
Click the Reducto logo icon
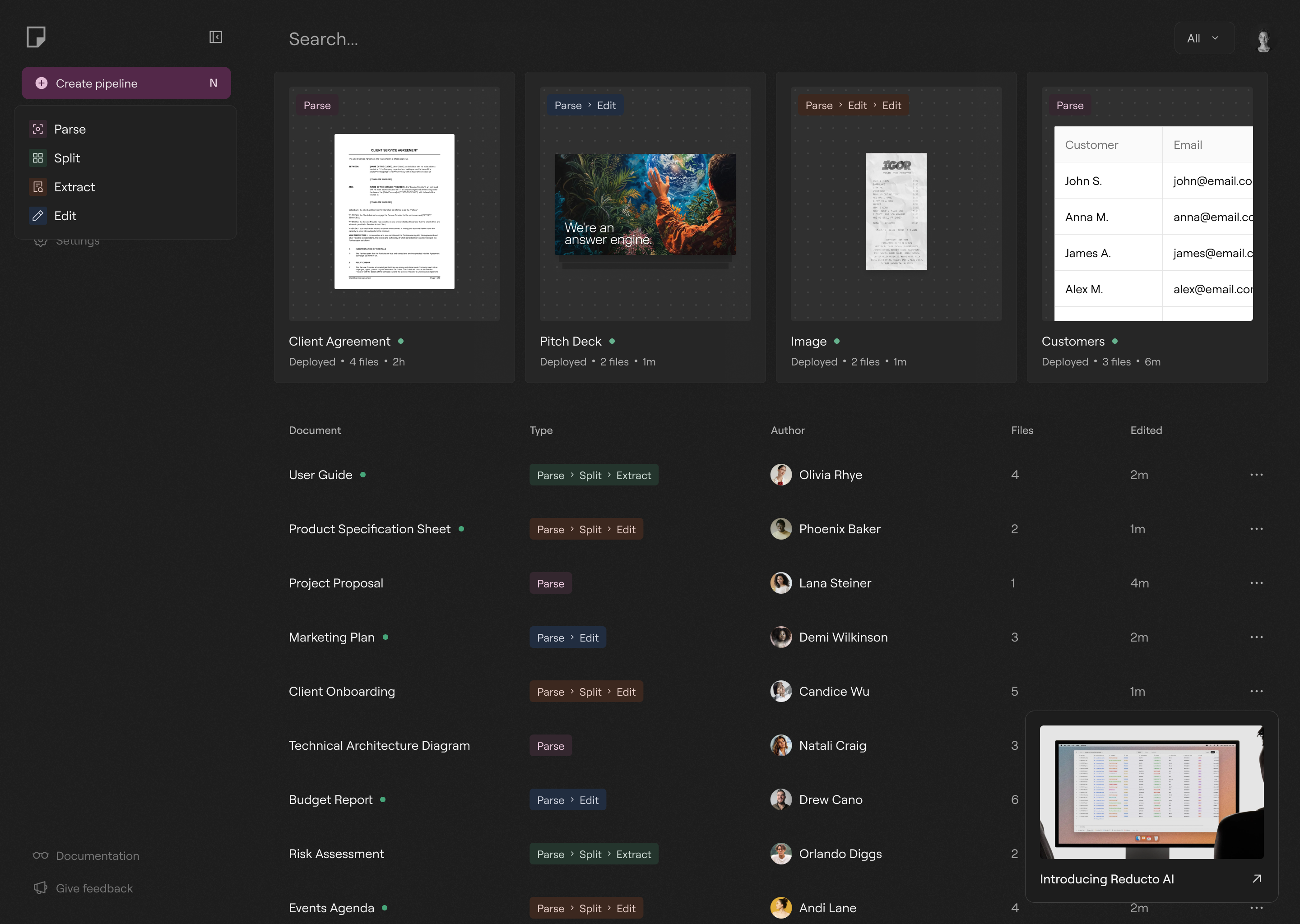[x=36, y=37]
